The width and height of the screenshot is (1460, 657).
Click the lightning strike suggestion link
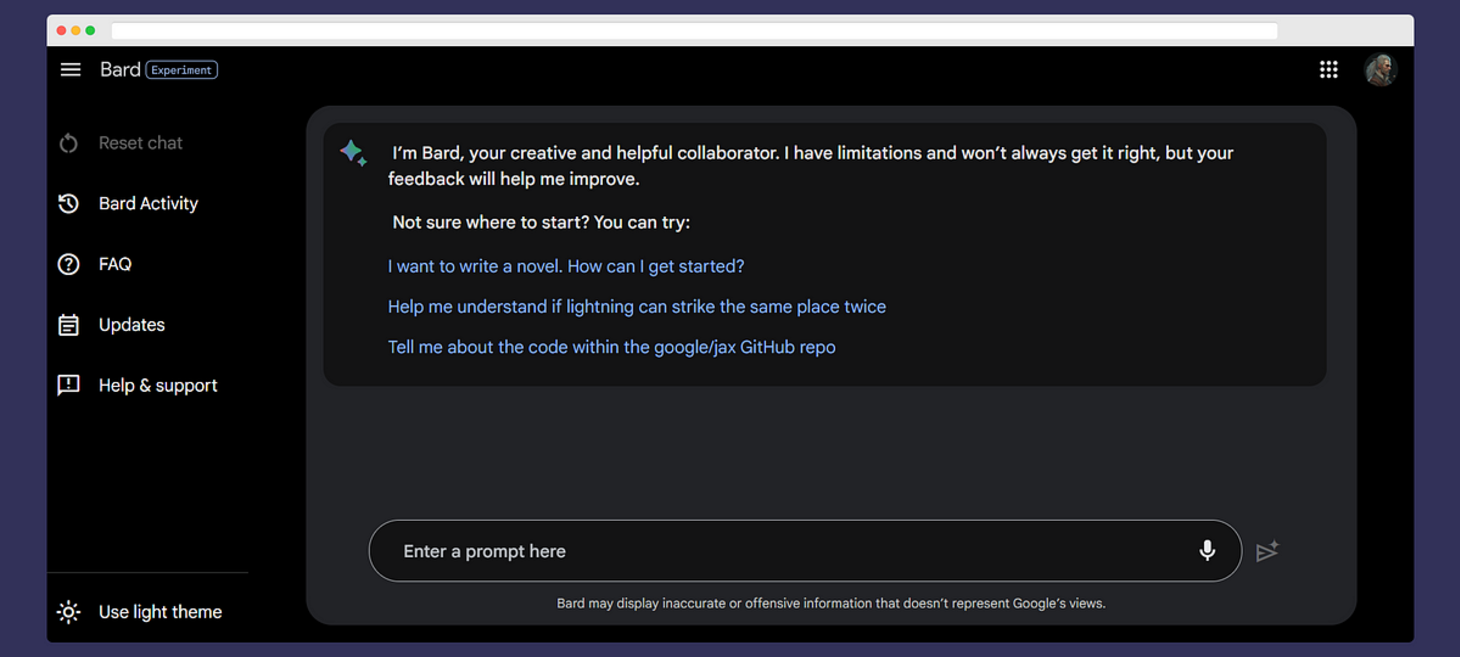[x=636, y=307]
